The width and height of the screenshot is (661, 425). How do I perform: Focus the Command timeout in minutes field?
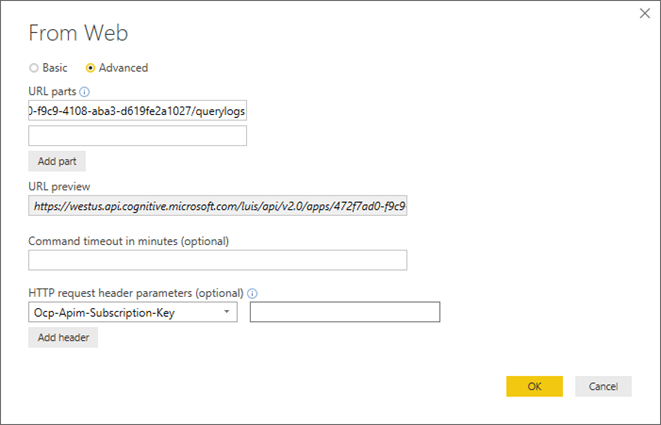point(217,260)
